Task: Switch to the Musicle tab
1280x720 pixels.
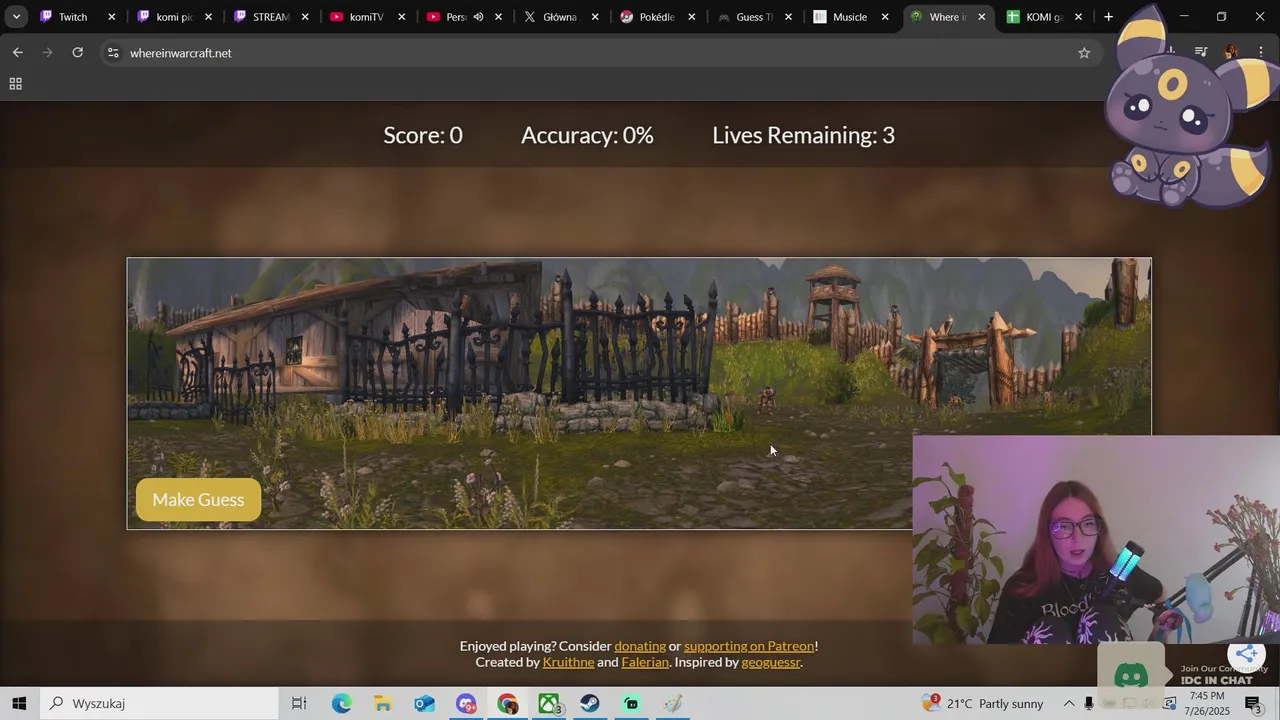Action: click(x=849, y=17)
